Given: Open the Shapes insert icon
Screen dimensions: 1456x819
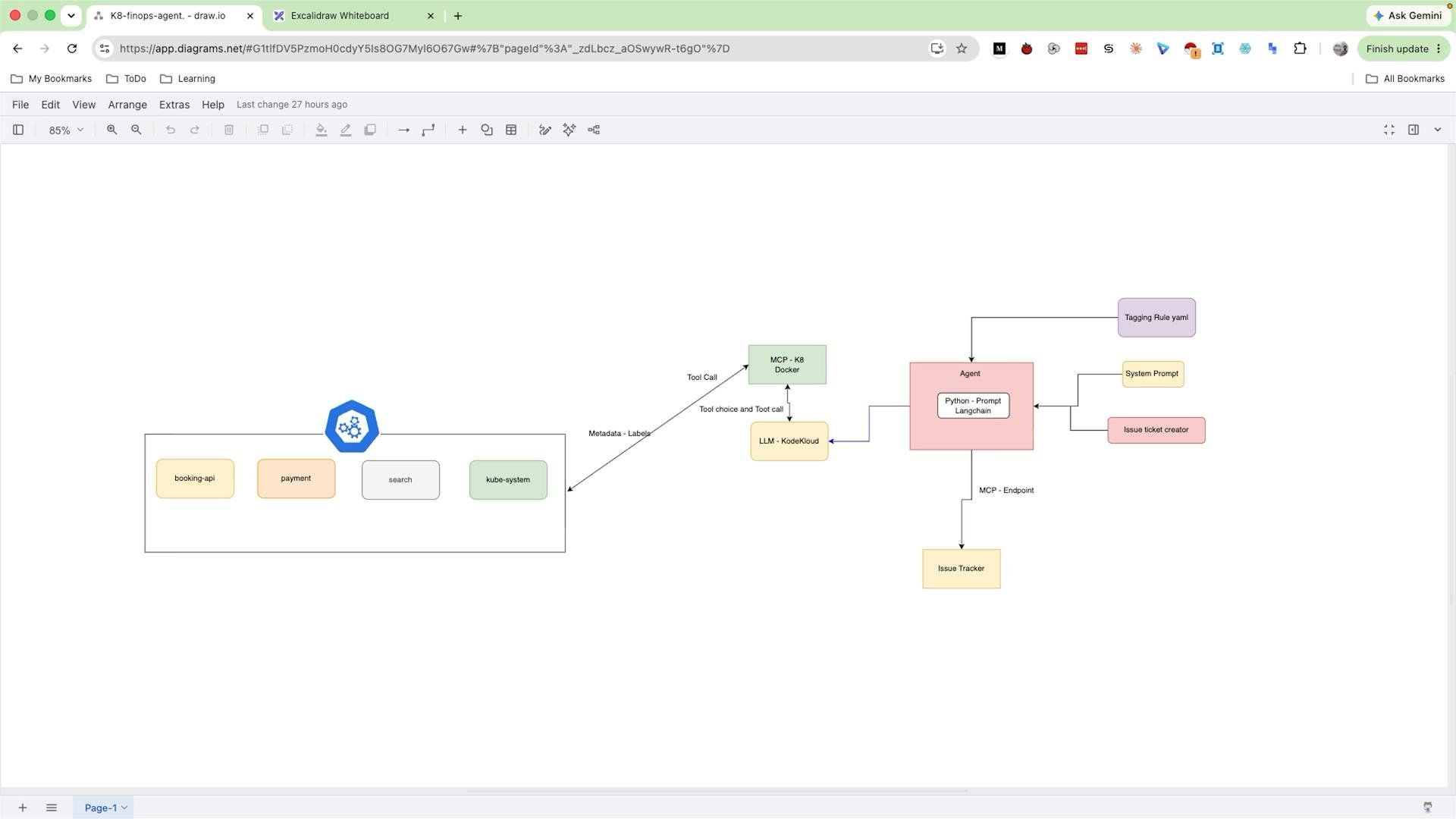Looking at the screenshot, I should pos(487,130).
